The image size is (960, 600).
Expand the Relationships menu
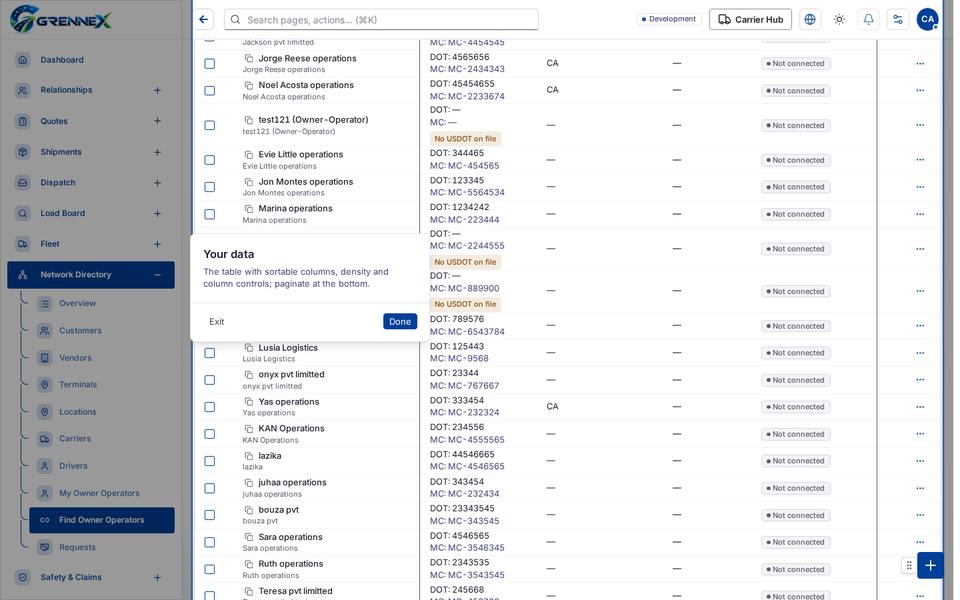157,90
